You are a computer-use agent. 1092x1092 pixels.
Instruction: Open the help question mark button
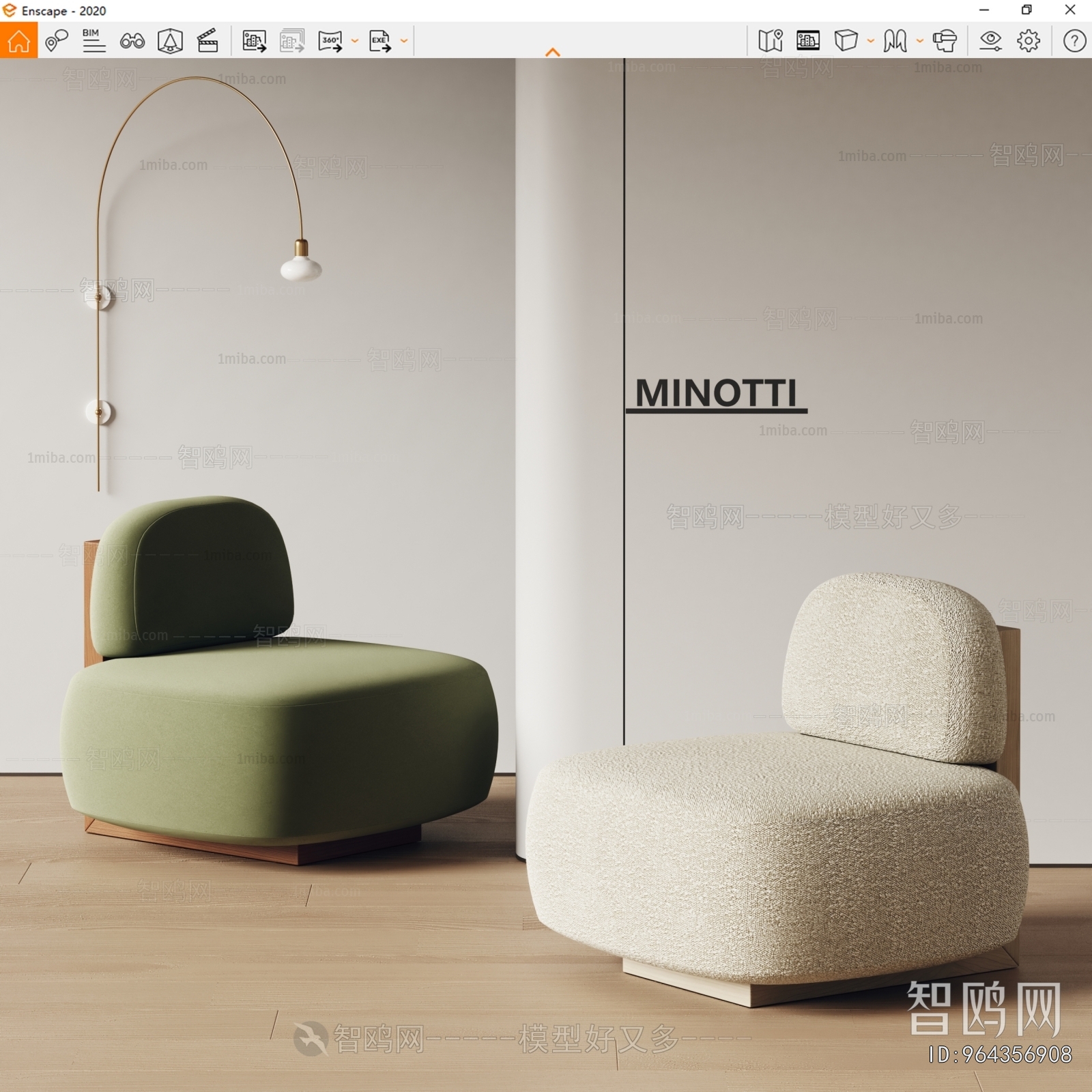tap(1074, 41)
